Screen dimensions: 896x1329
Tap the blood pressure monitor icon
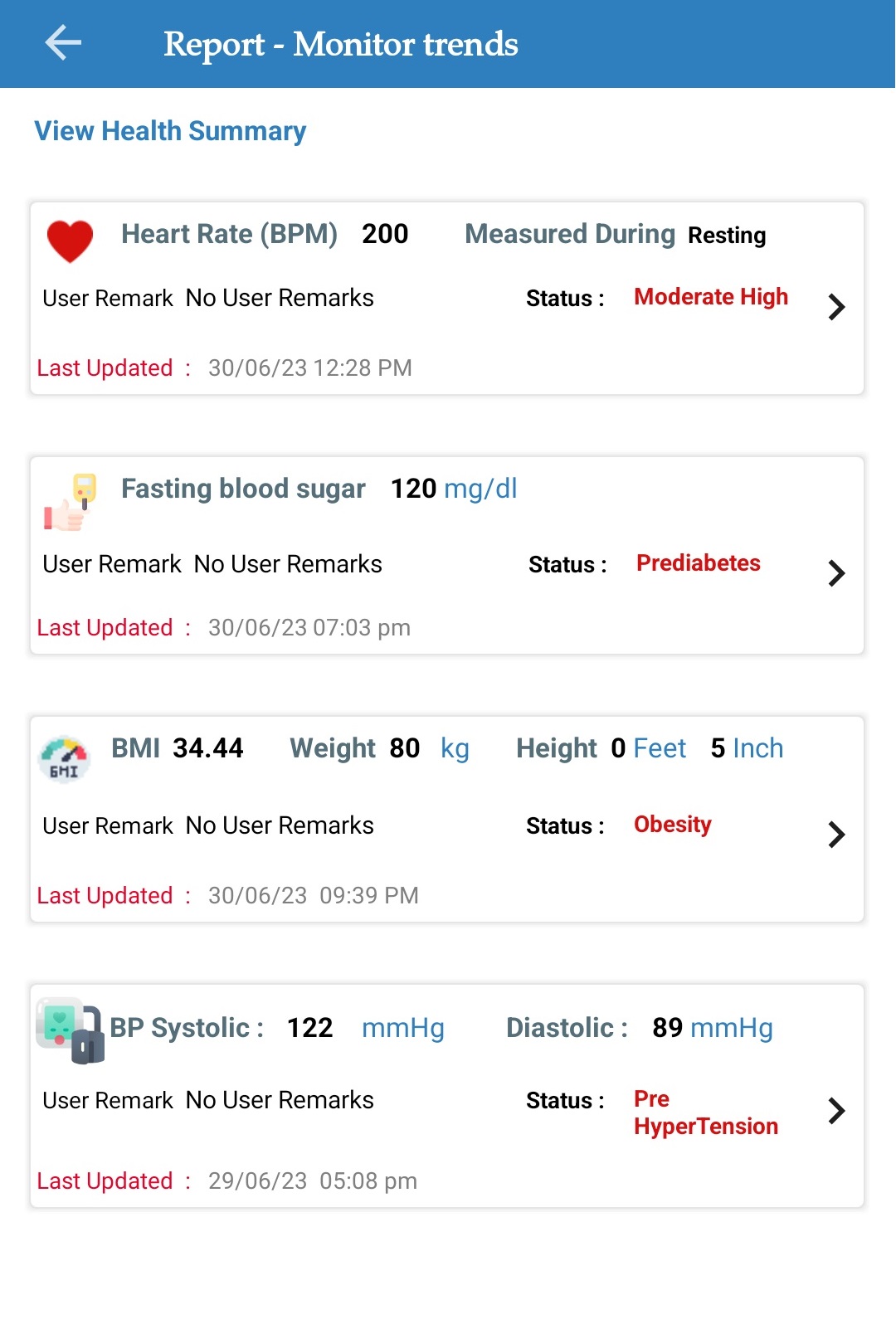coord(71,1030)
